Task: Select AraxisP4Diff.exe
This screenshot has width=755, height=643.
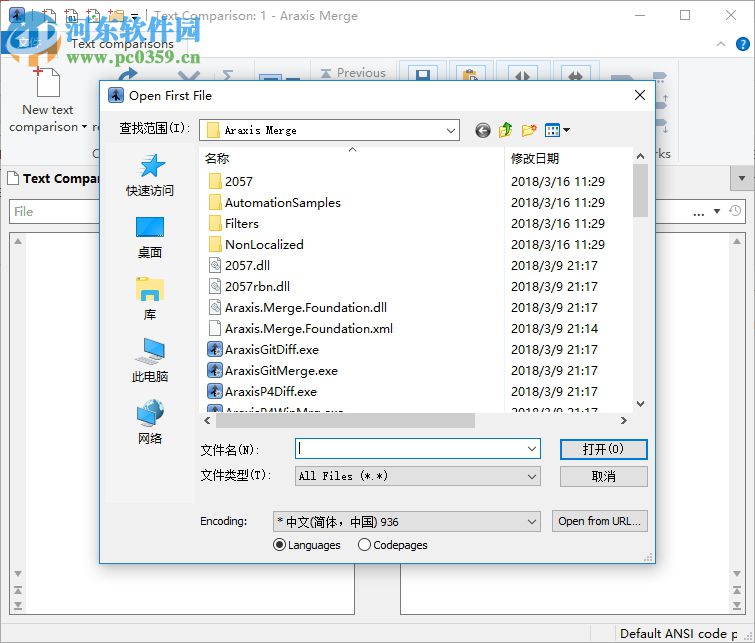Action: click(x=262, y=392)
